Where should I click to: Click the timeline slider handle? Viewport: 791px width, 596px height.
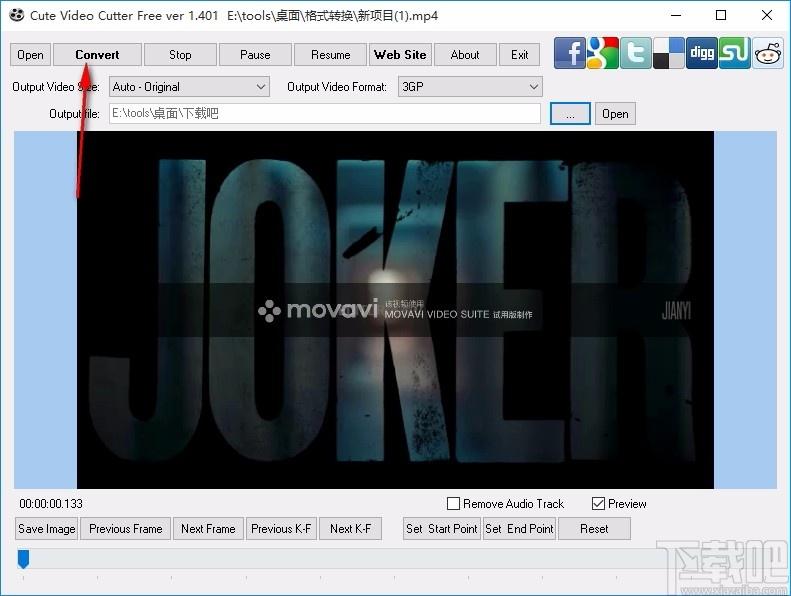pos(23,559)
